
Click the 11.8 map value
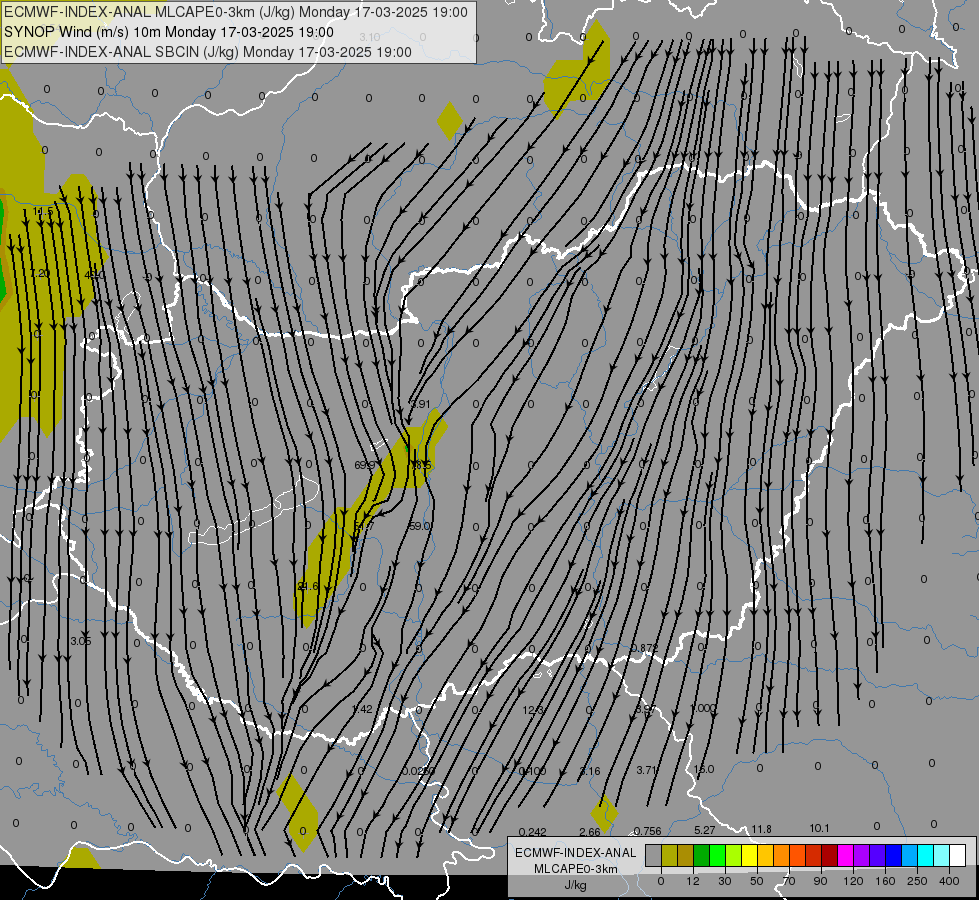tap(762, 829)
